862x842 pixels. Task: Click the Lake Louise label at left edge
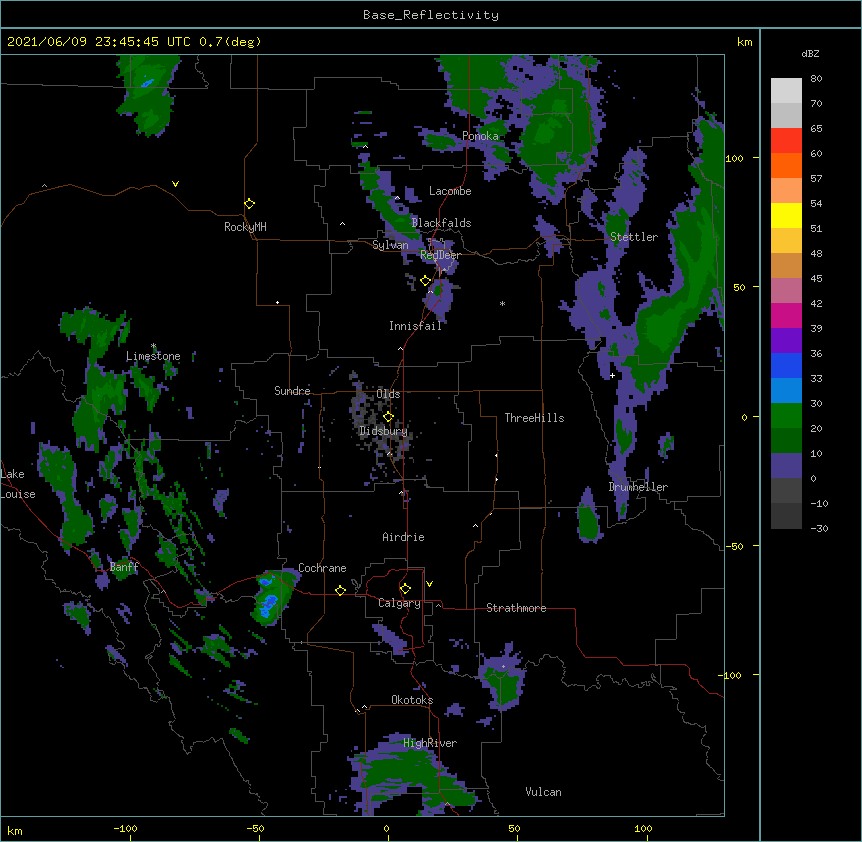coord(18,484)
